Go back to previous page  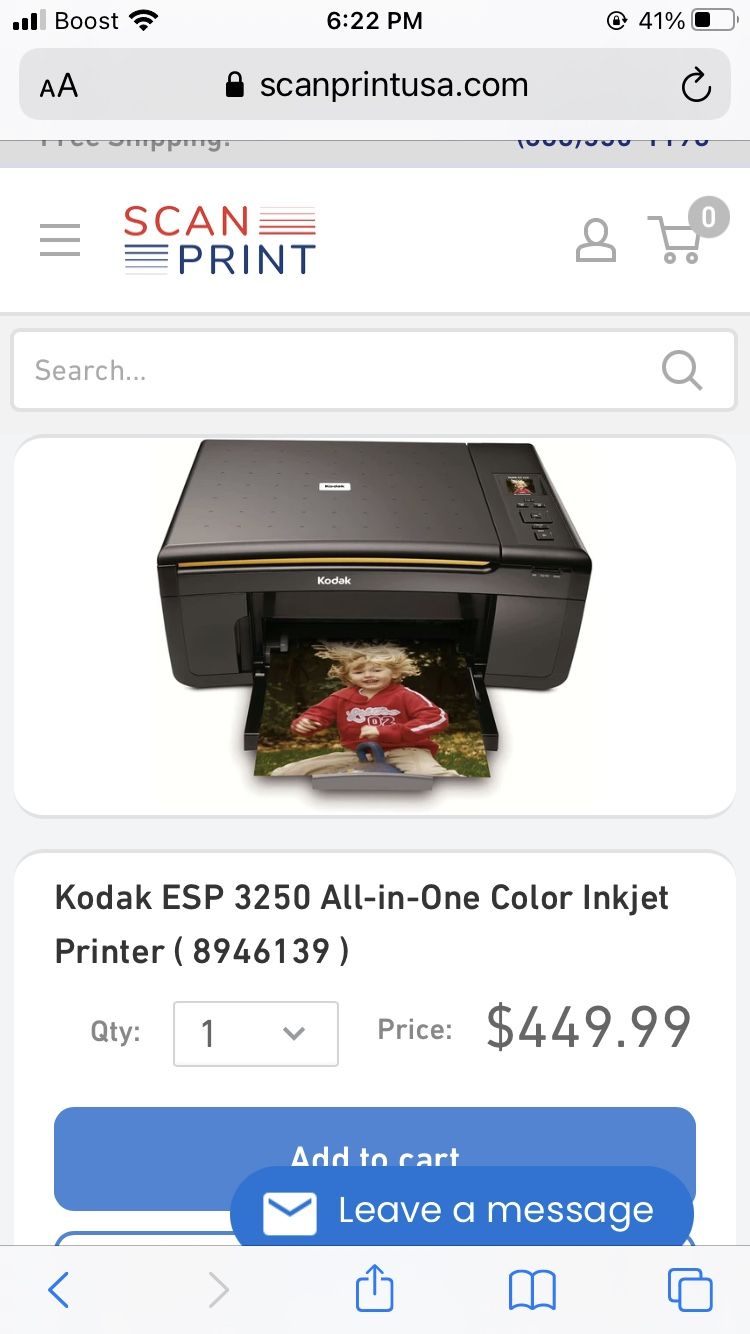click(x=59, y=1290)
